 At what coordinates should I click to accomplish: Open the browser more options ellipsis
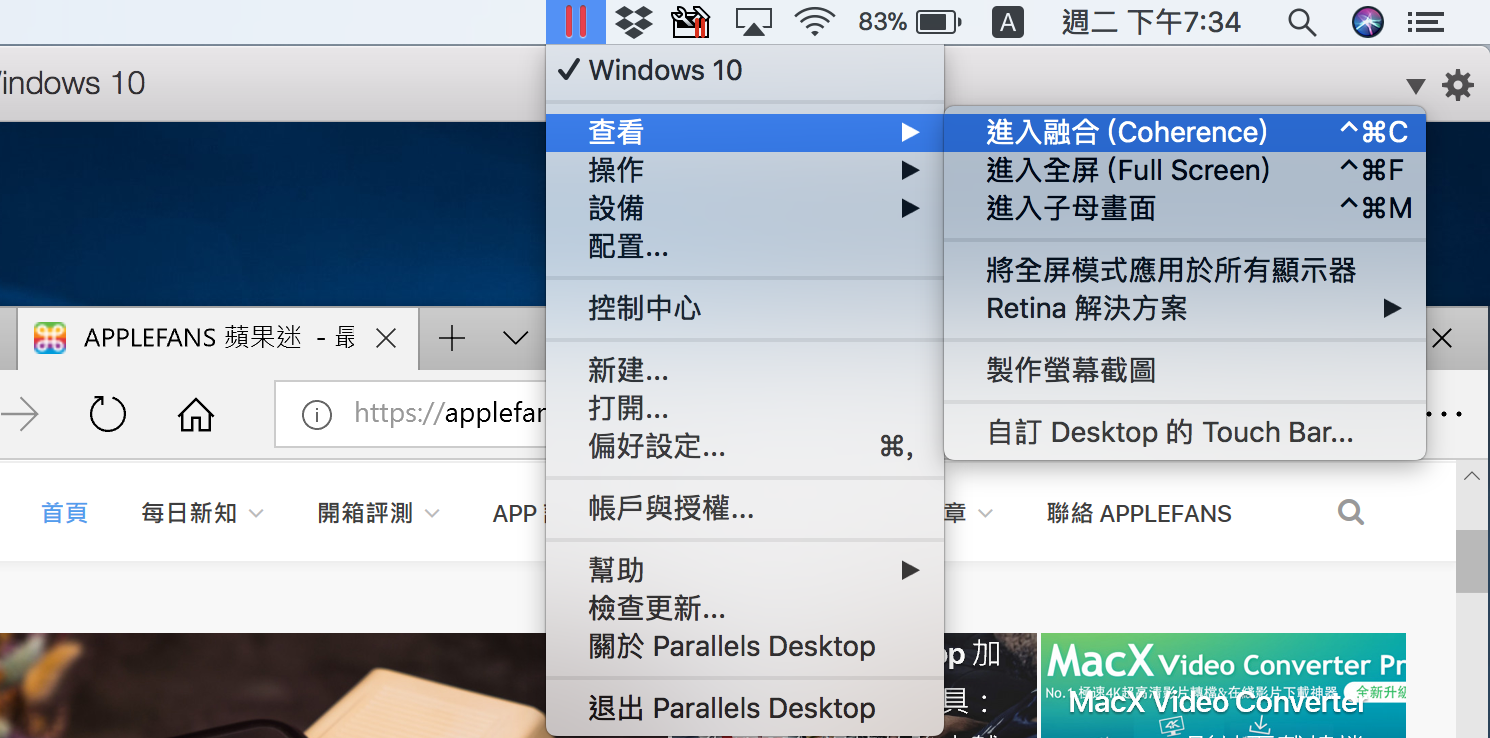[1444, 414]
